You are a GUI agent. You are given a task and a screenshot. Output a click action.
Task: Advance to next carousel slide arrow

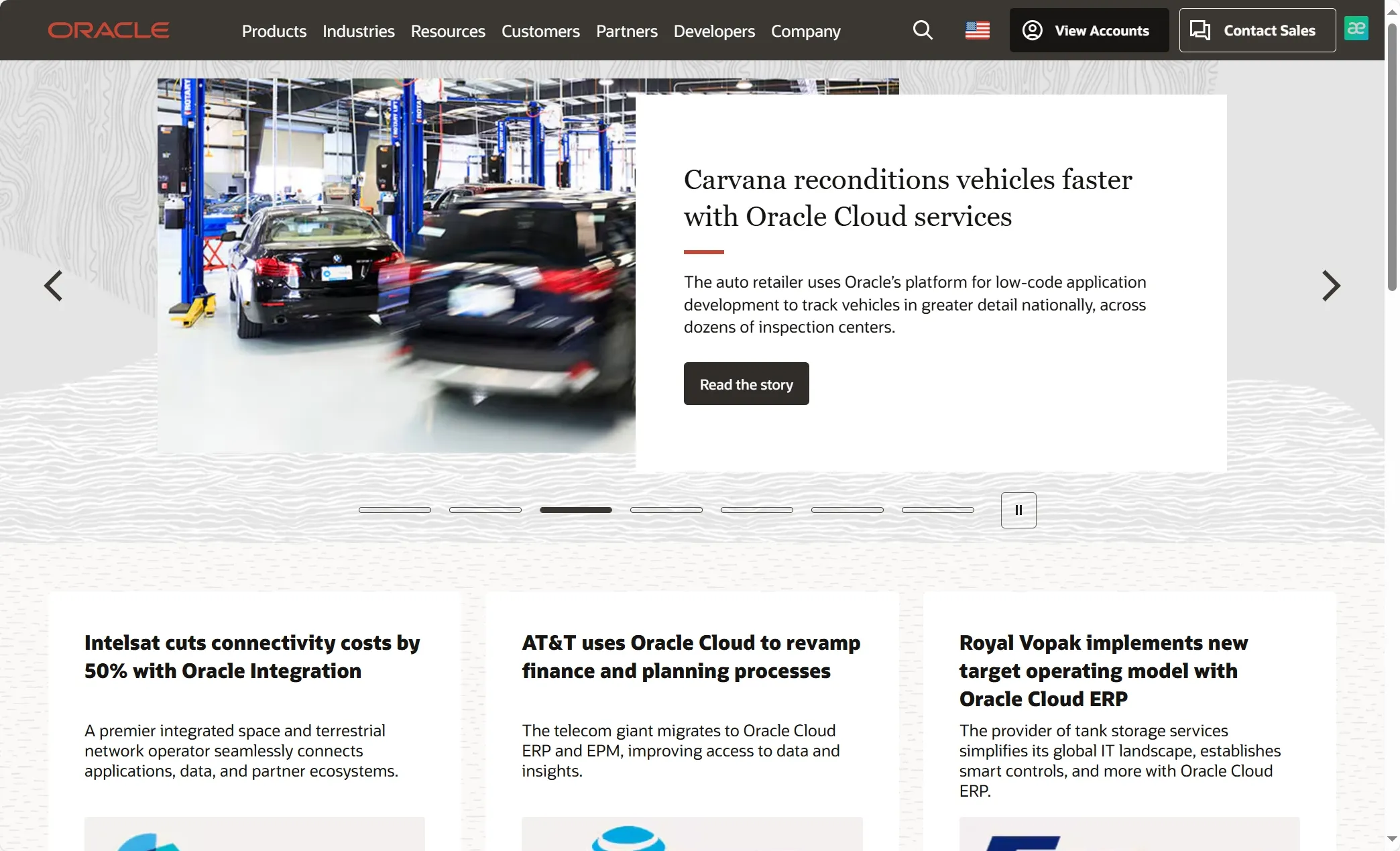point(1330,286)
